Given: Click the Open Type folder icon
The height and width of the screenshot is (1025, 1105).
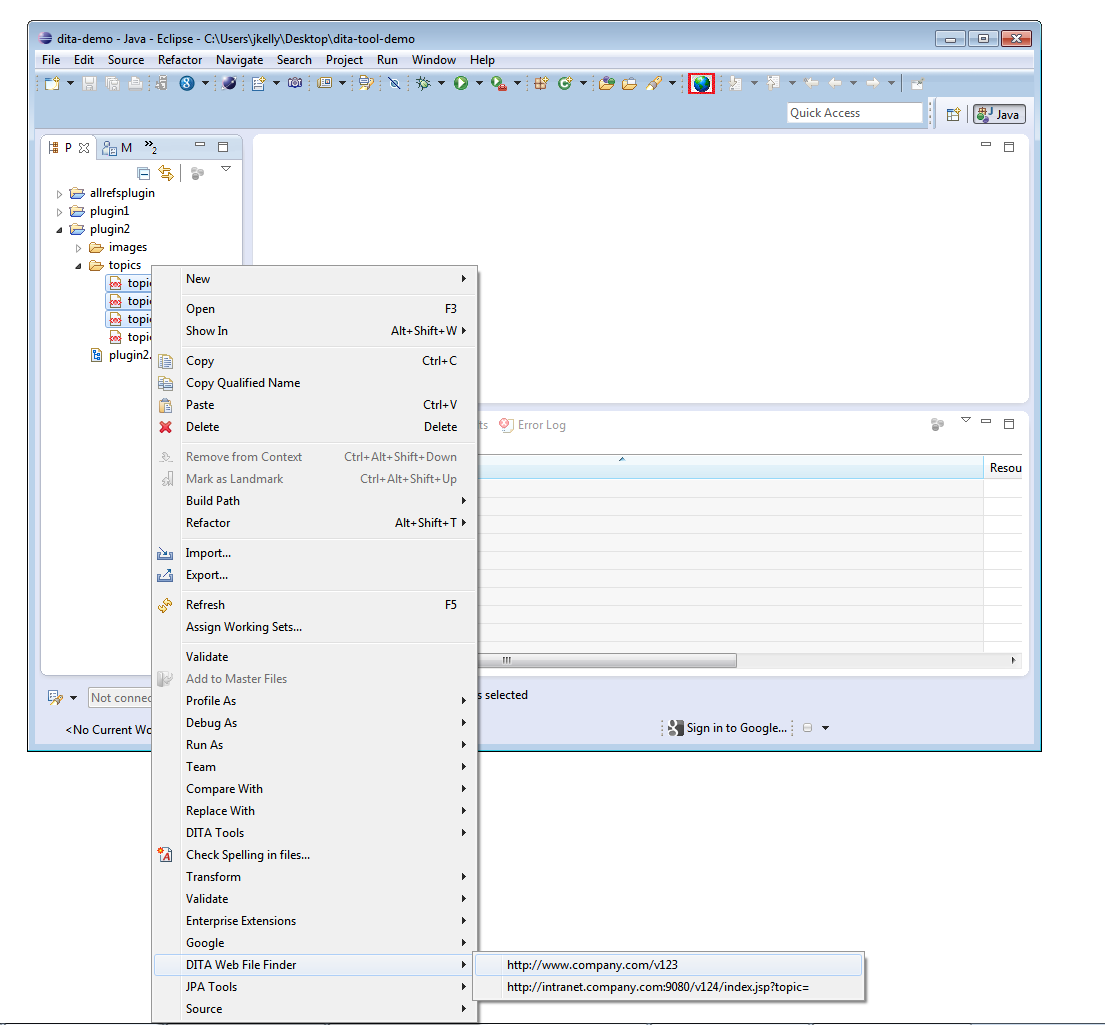Looking at the screenshot, I should click(607, 83).
